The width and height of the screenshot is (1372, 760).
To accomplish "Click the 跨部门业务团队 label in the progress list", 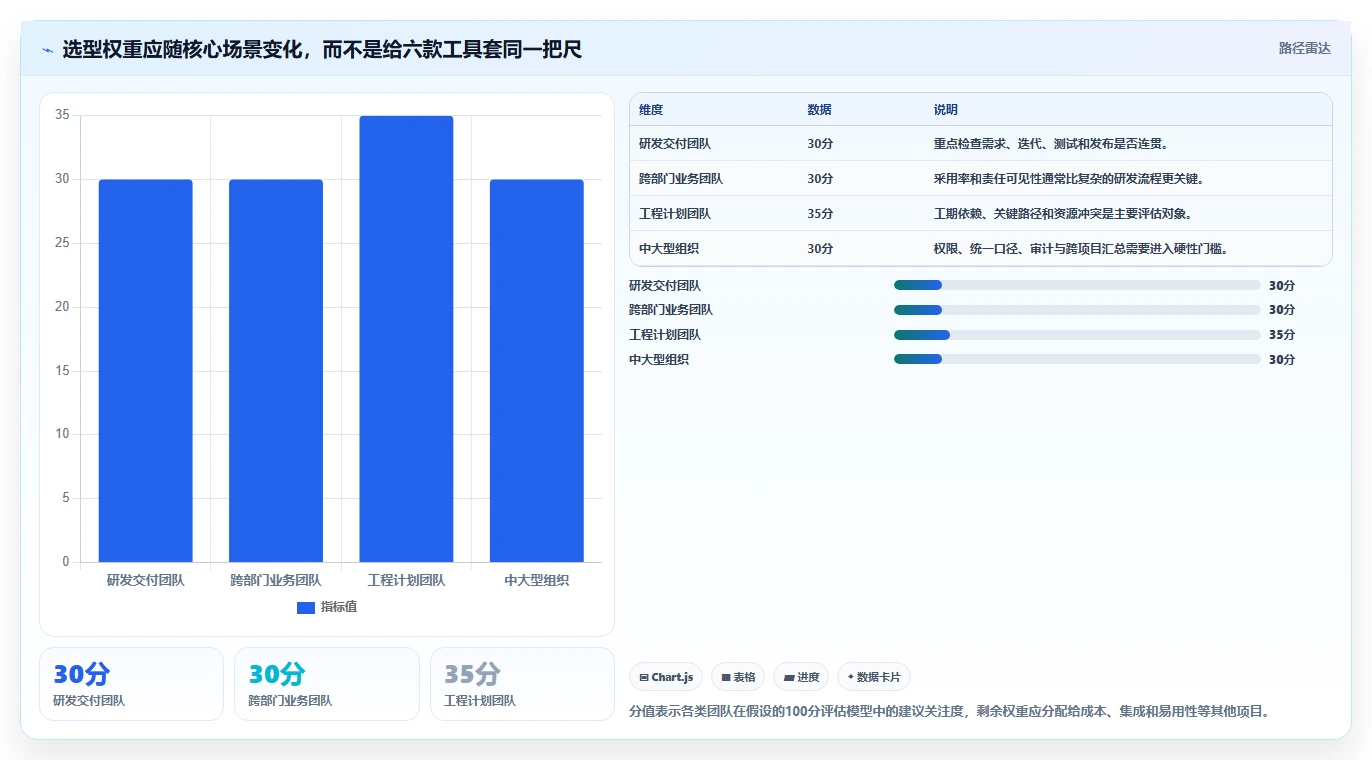I will [x=671, y=310].
